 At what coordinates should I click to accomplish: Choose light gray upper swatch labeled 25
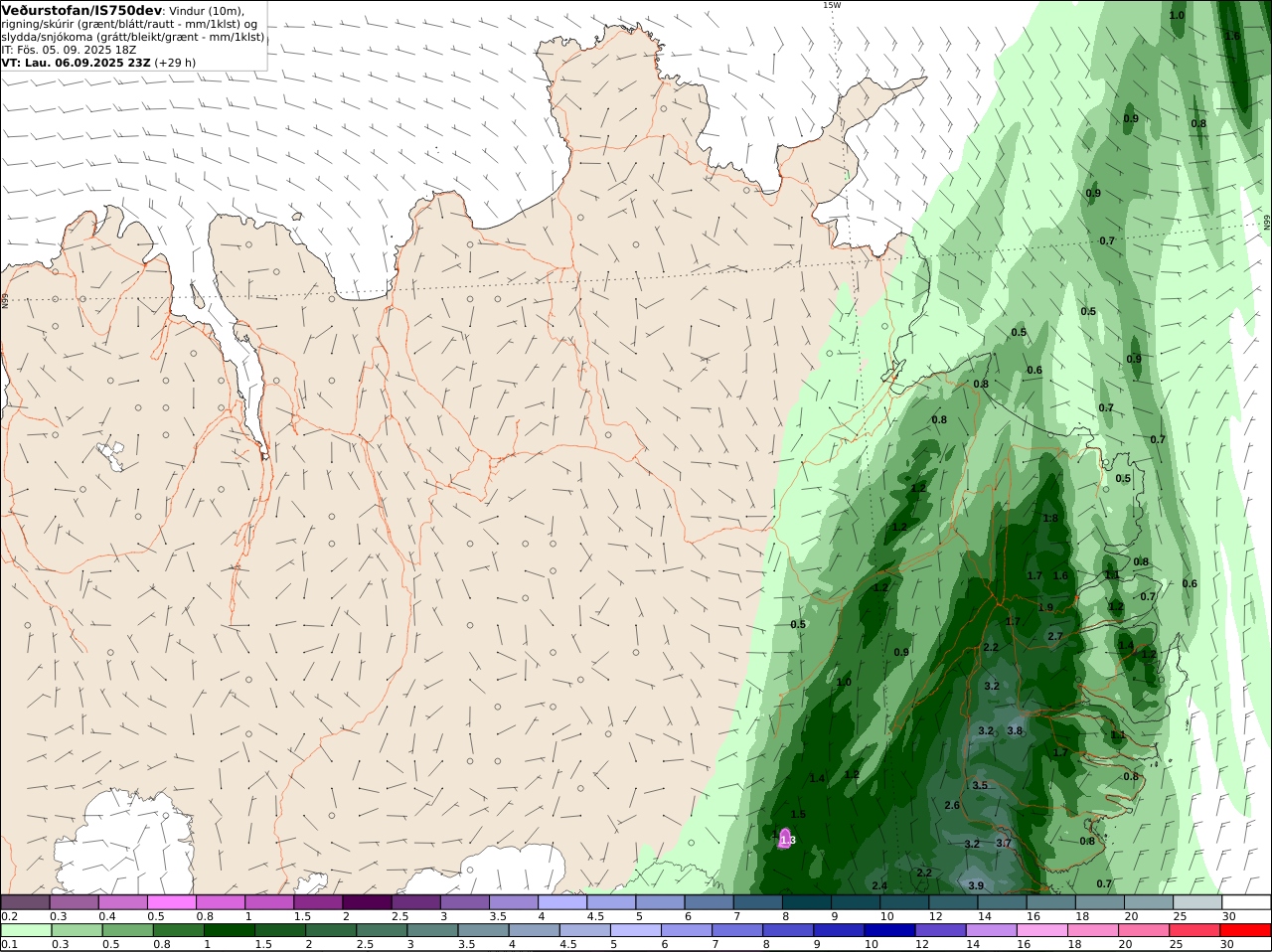coord(1197,902)
